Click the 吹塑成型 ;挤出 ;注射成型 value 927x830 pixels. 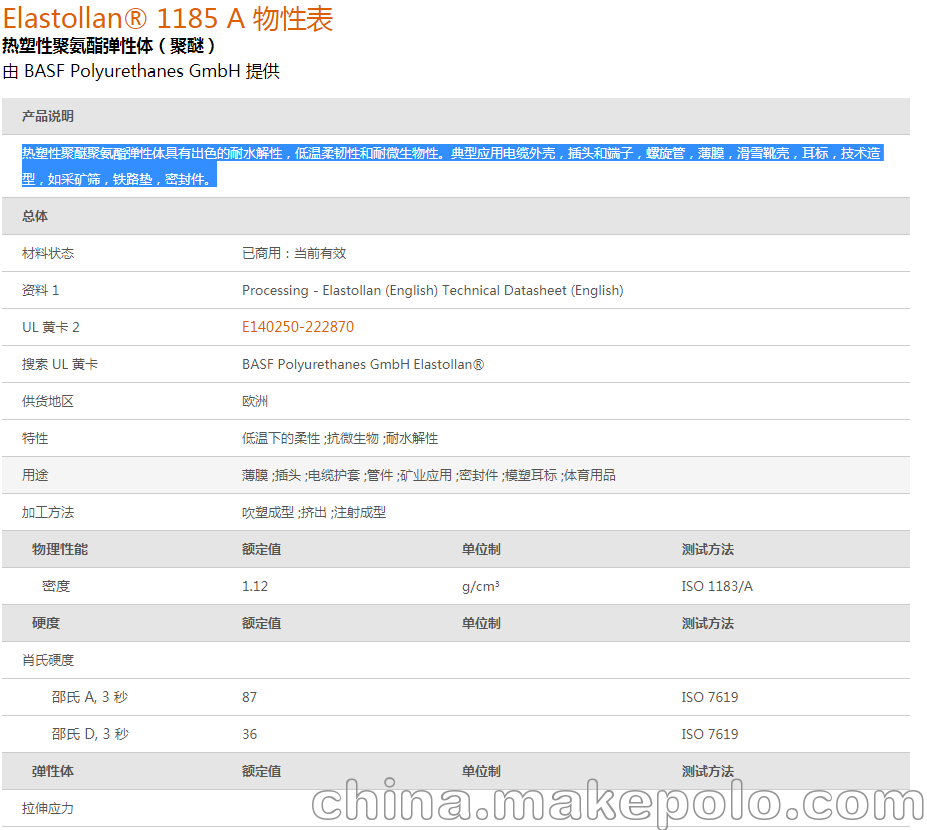[314, 513]
